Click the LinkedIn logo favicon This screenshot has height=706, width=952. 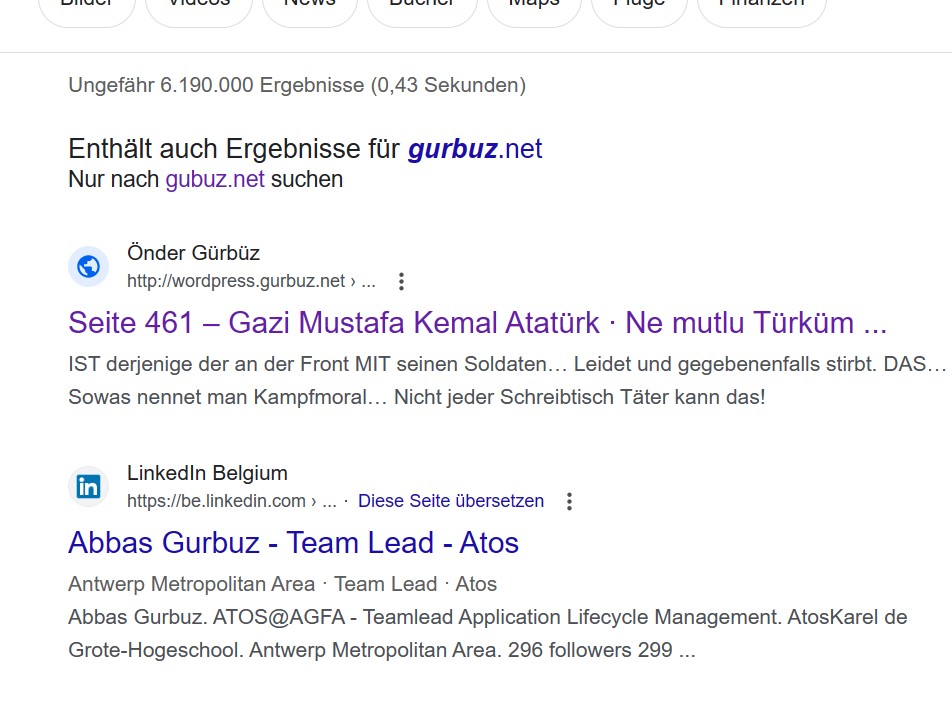point(89,486)
